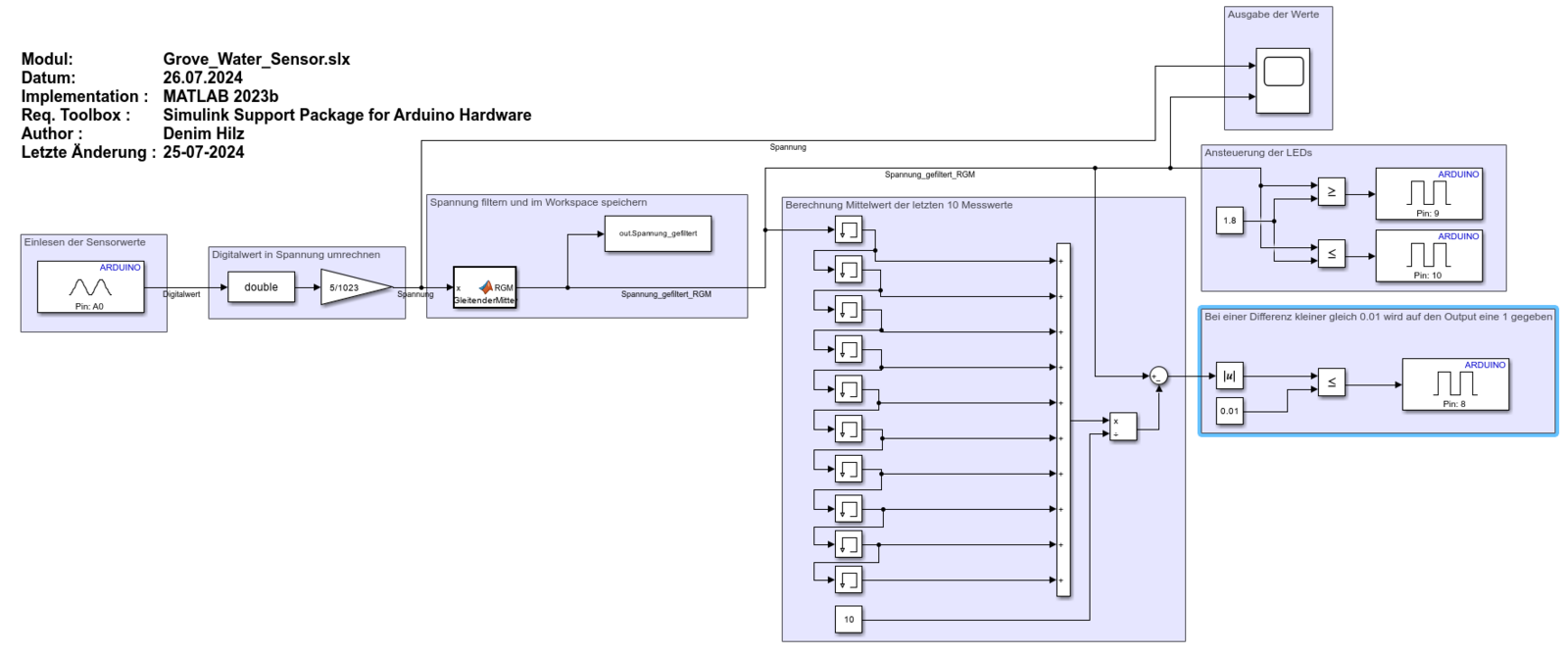Select the Arduino Analog Input block Pin A0
Viewport: 1568px width, 657px height.
point(90,286)
